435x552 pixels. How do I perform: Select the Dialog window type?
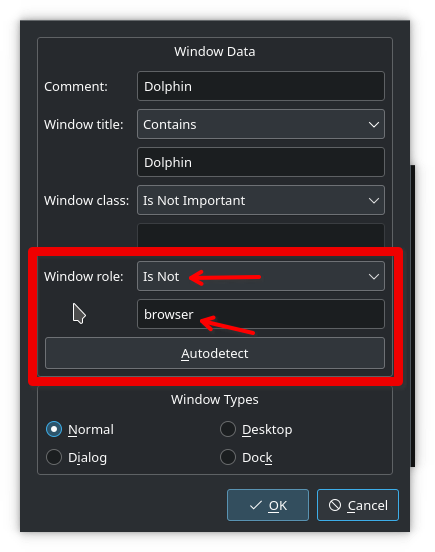point(54,457)
